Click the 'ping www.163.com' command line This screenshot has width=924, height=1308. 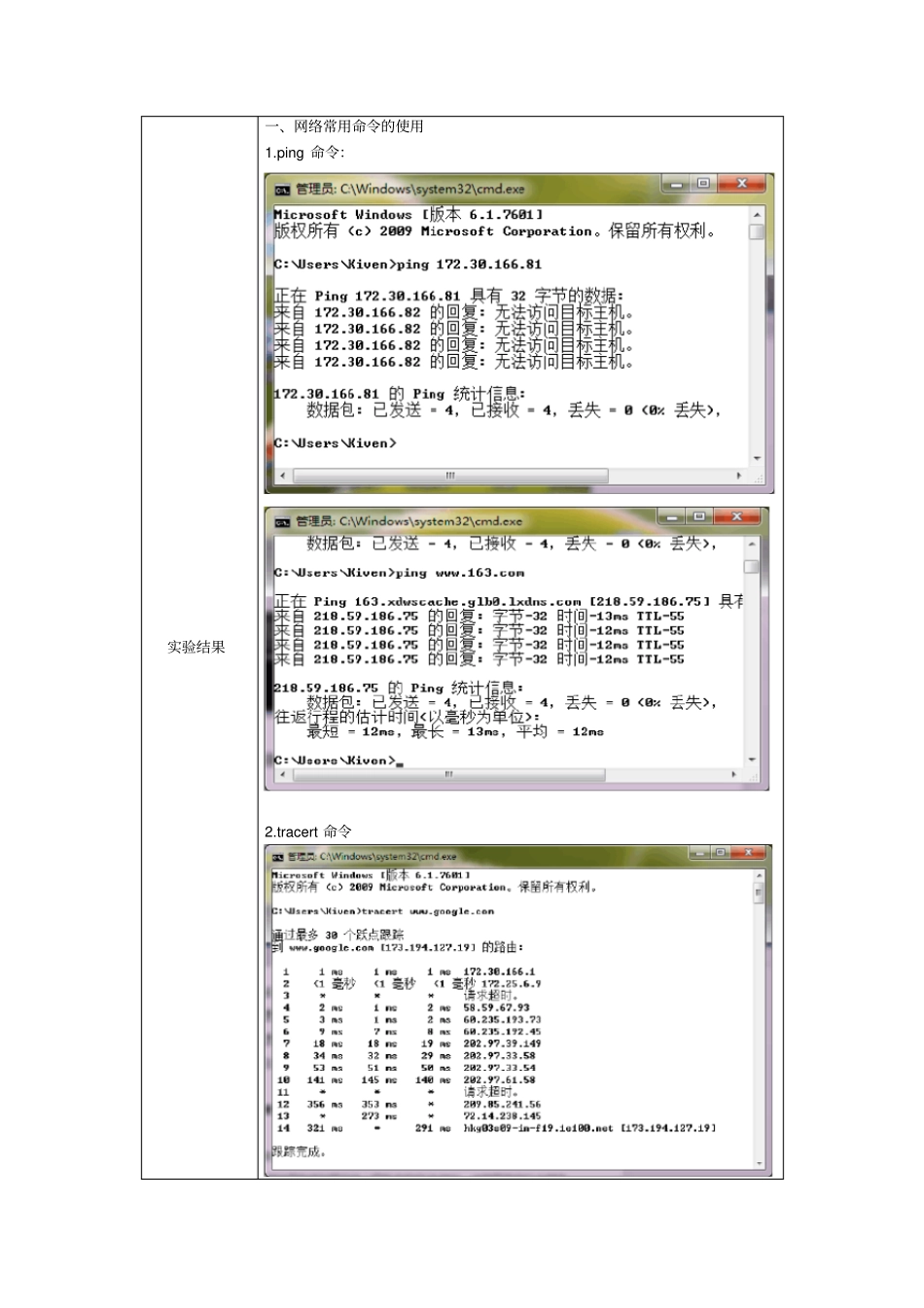click(x=399, y=574)
